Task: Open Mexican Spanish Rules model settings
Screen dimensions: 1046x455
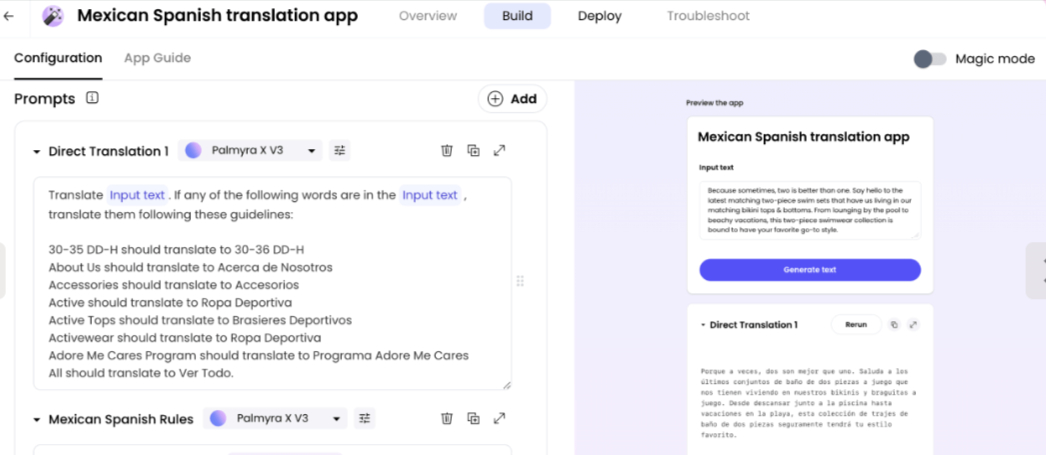Action: tap(365, 418)
